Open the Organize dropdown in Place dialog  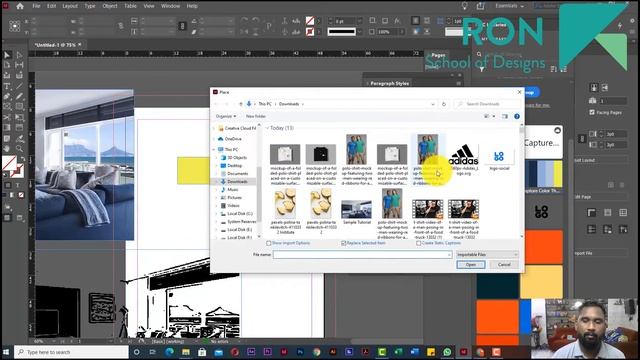pos(226,116)
